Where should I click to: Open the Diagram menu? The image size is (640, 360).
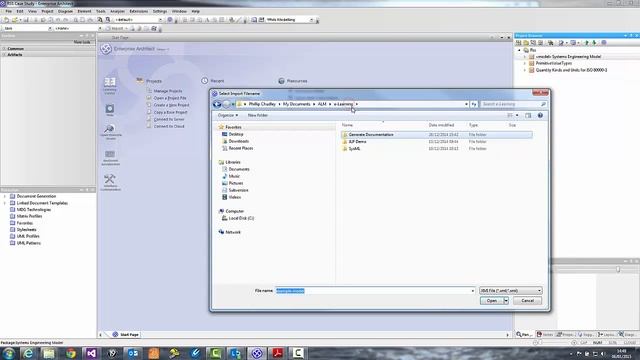point(65,11)
